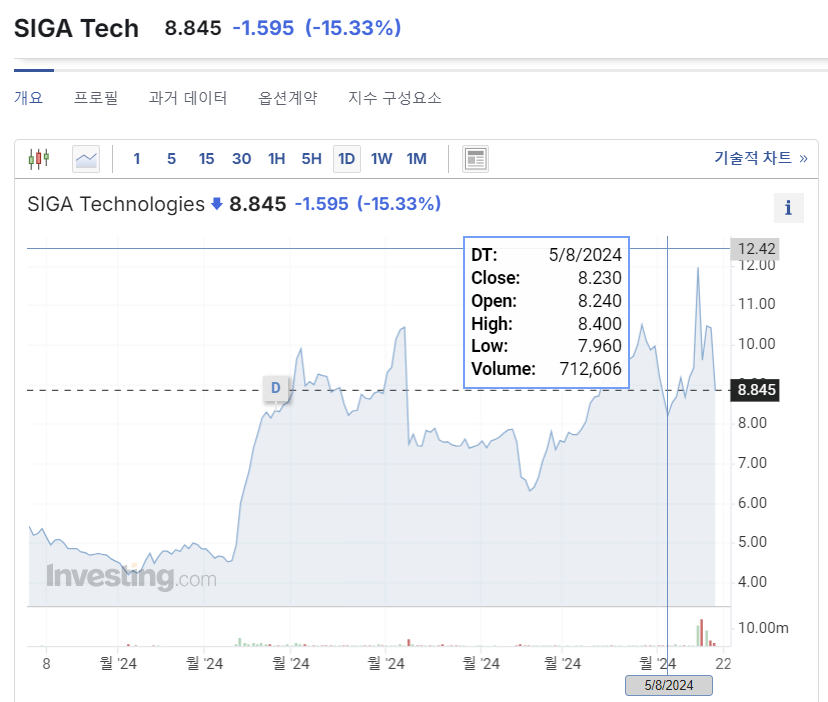Screen dimensions: 828x702
Task: Select the 30-minute interval
Action: (241, 158)
